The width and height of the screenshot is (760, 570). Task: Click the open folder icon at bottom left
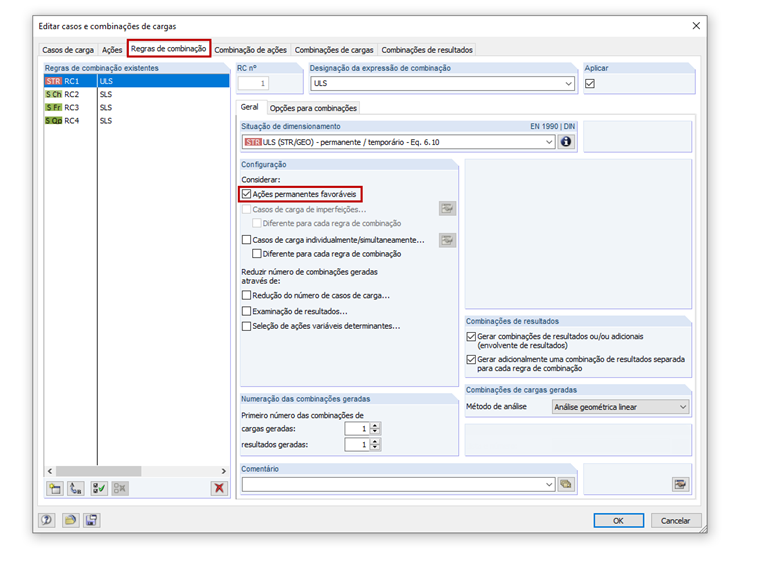pos(70,520)
